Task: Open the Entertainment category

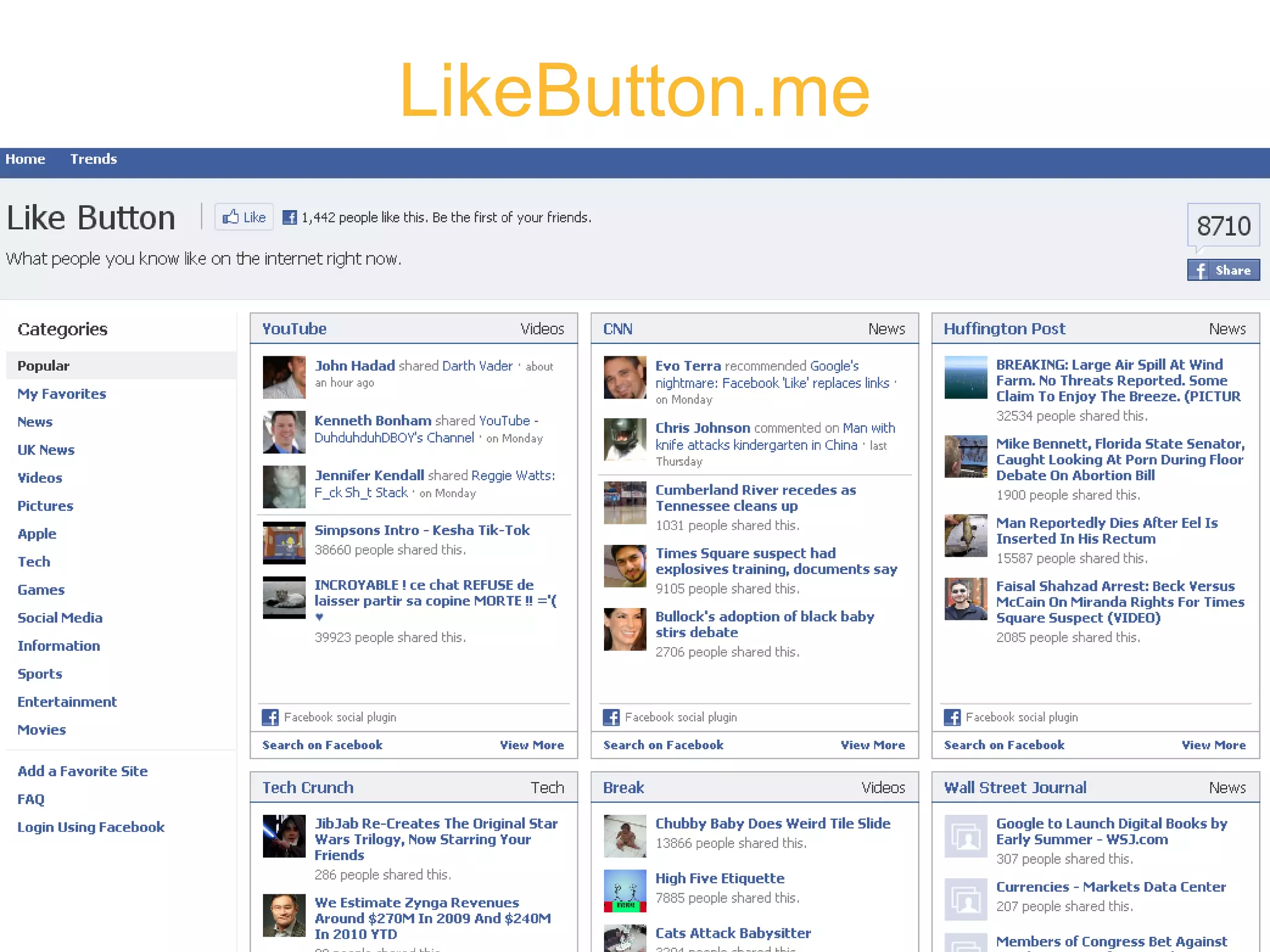Action: click(x=67, y=702)
